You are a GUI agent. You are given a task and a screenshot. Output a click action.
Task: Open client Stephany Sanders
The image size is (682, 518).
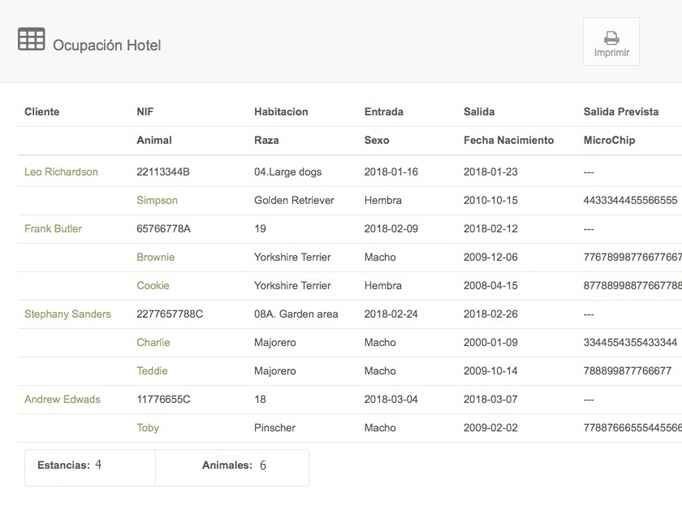[67, 314]
